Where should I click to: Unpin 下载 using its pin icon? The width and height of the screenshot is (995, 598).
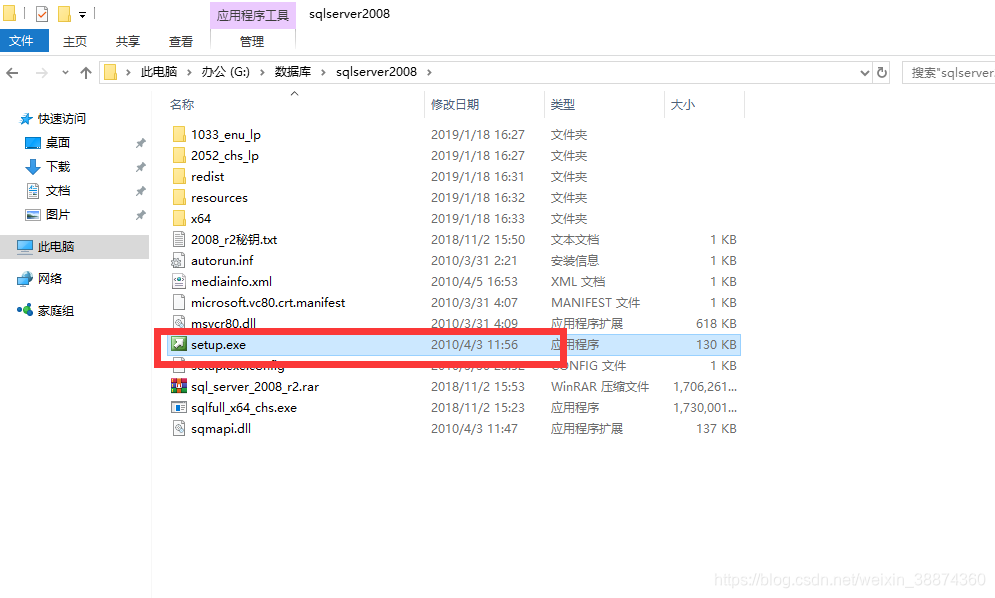pos(140,168)
